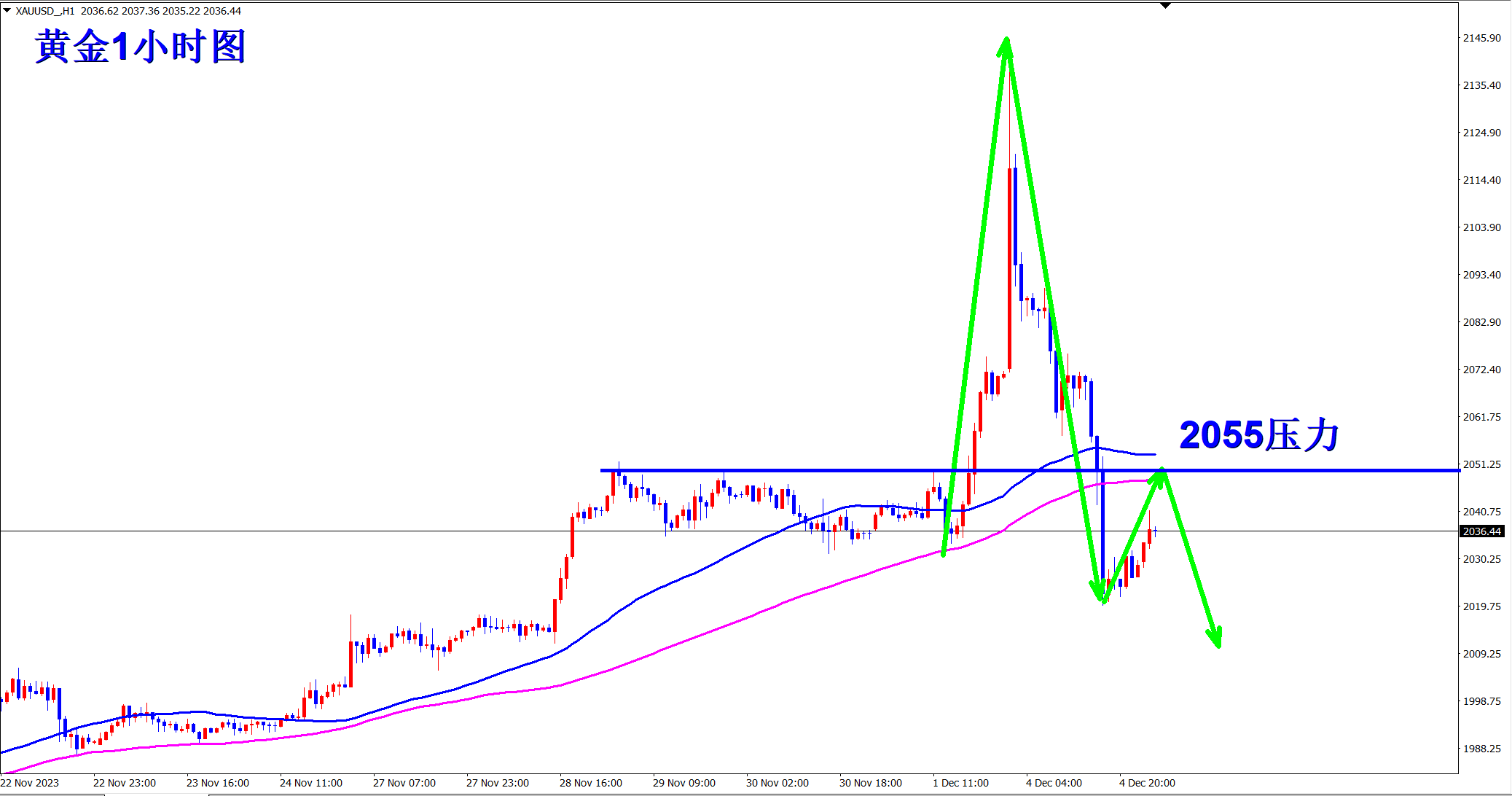Click the chart shift marker triangle at the top

(1165, 5)
